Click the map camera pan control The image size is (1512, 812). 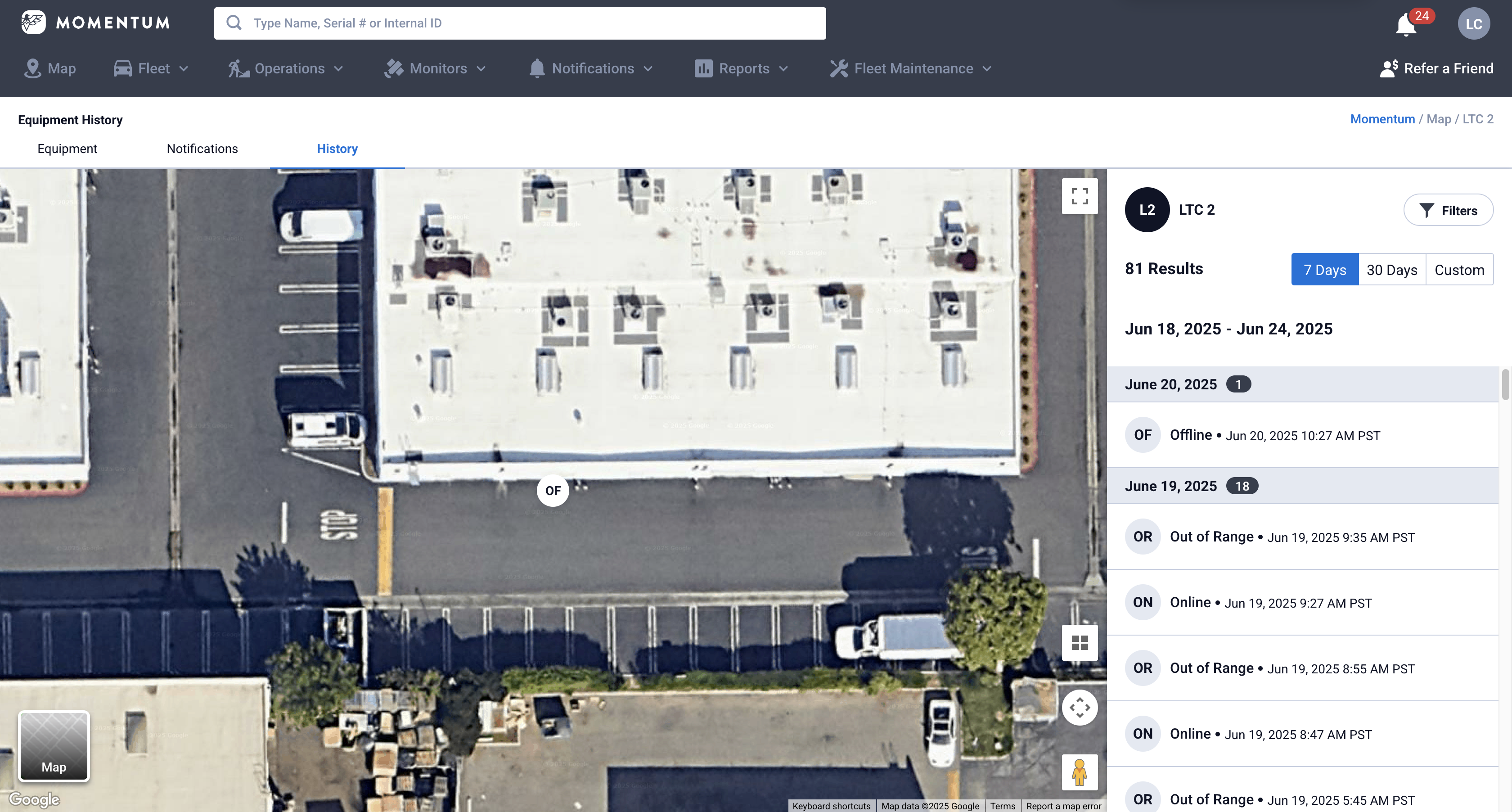(1080, 708)
